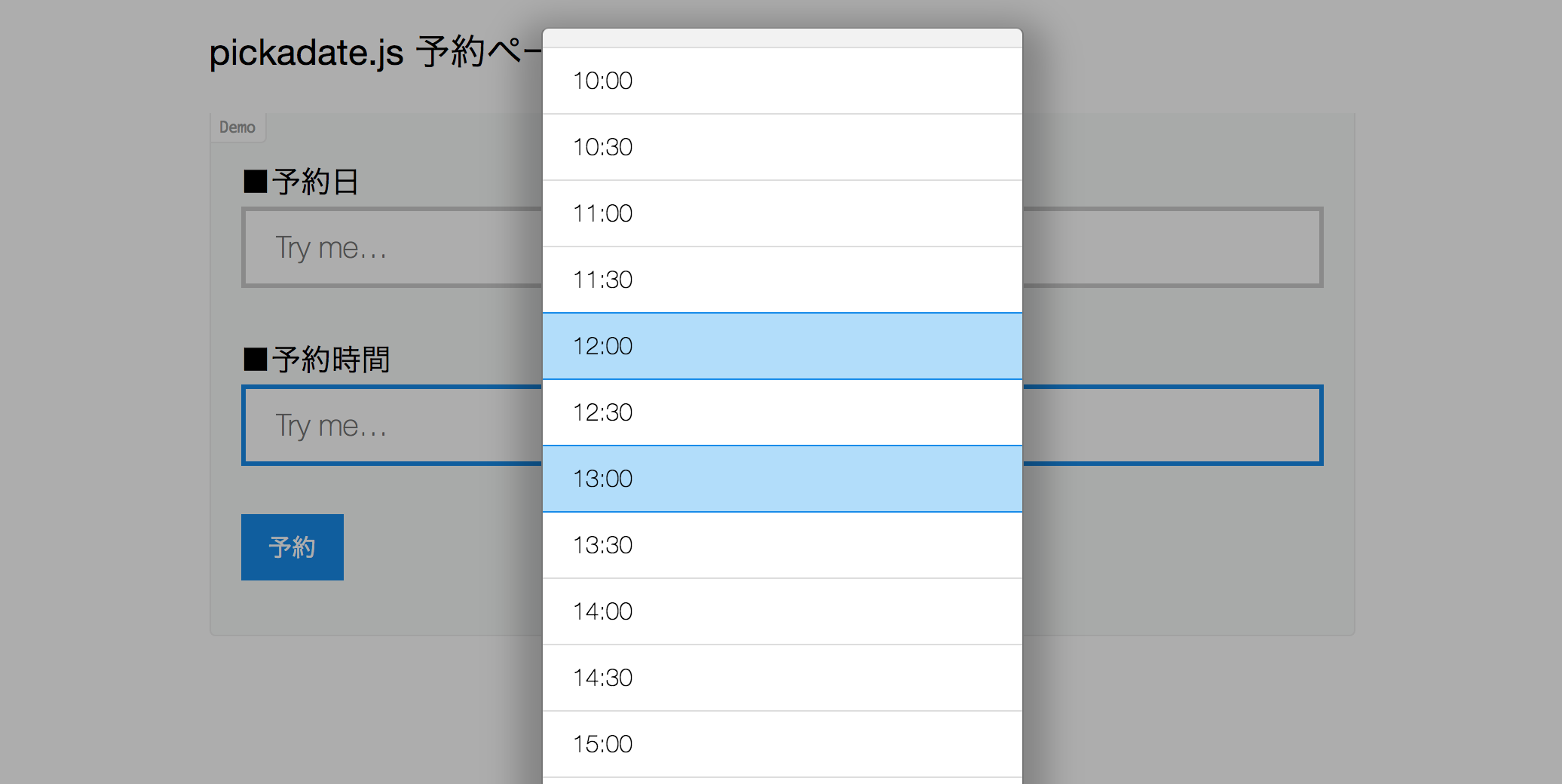1562x784 pixels.
Task: Click the timepicker popup's top scroll area
Action: coord(780,36)
